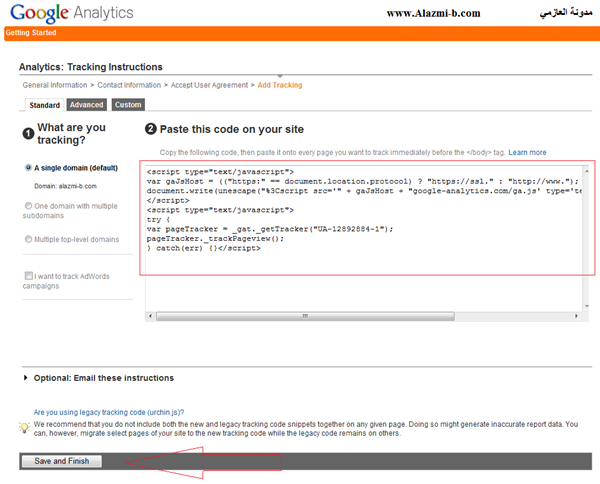Click General Information breadcrumb step
The width and height of the screenshot is (600, 484).
[55, 85]
